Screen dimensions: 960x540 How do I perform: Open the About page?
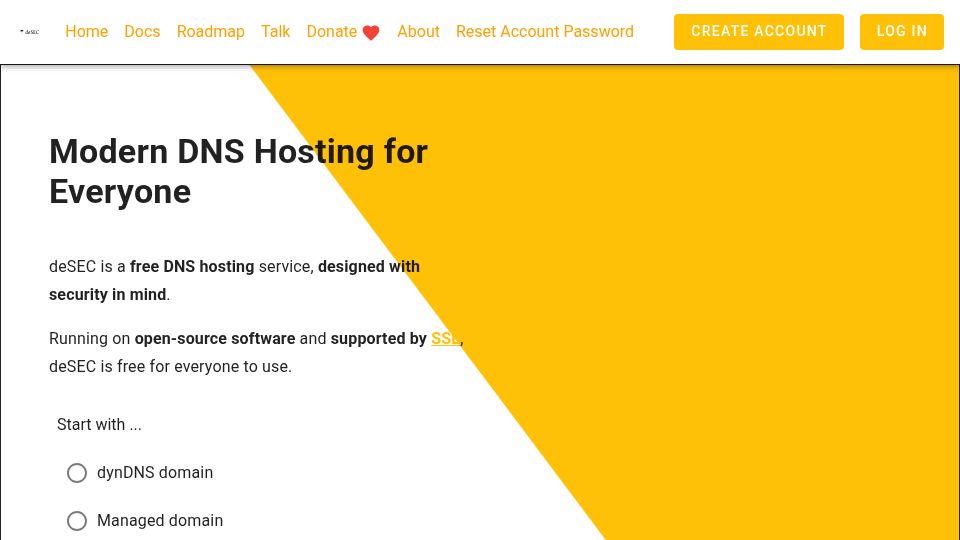point(418,31)
